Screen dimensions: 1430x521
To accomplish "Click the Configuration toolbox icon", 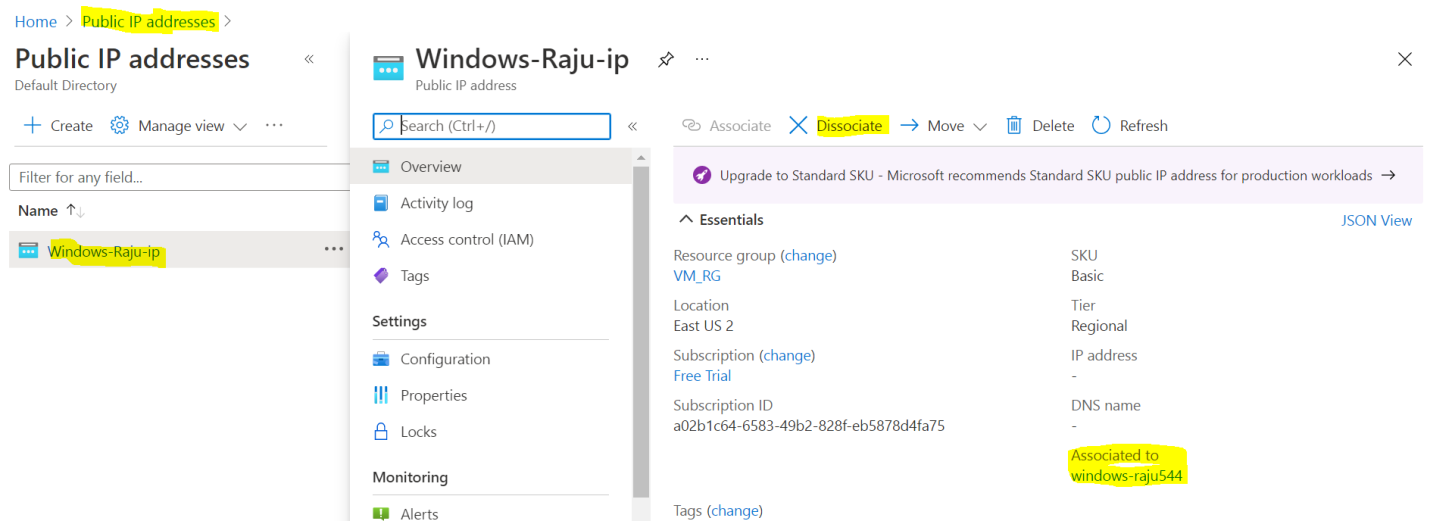I will click(381, 359).
